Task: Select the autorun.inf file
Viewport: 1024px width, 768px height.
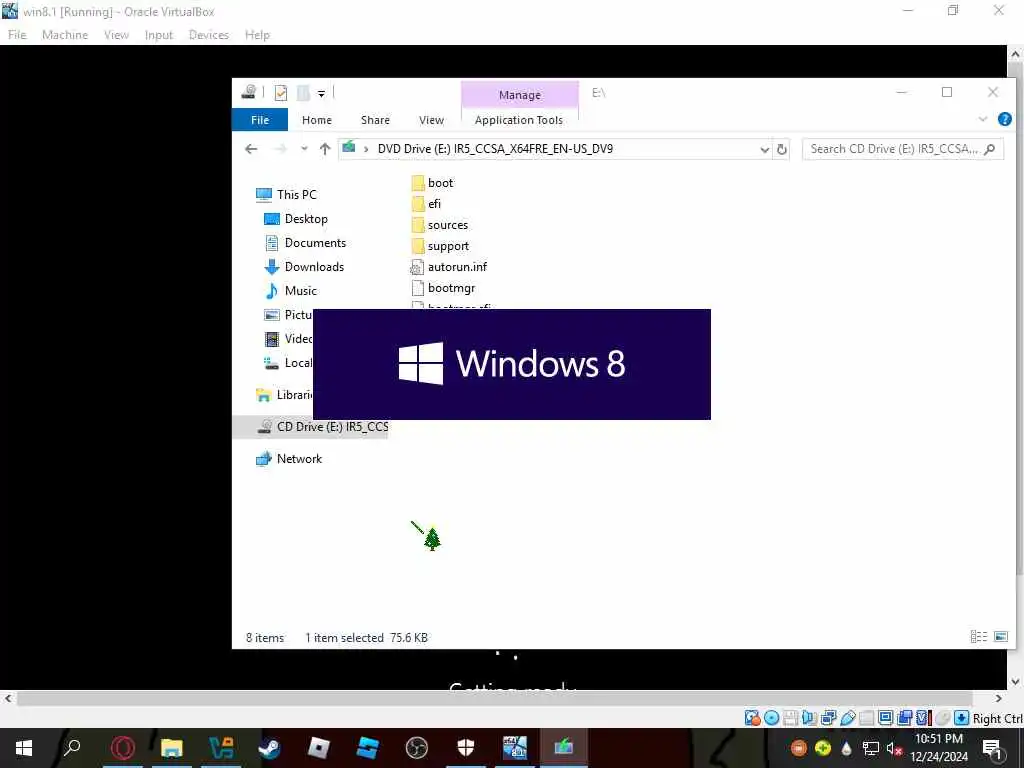Action: [x=449, y=267]
